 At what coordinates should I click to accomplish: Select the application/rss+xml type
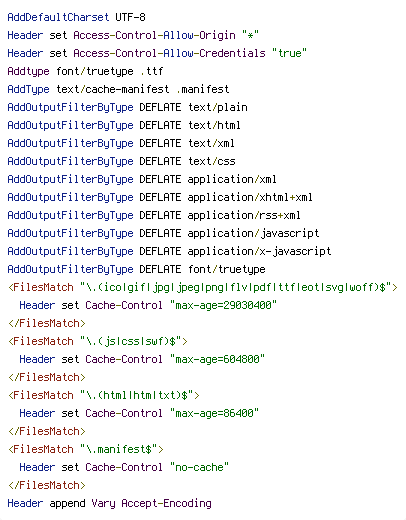click(244, 215)
